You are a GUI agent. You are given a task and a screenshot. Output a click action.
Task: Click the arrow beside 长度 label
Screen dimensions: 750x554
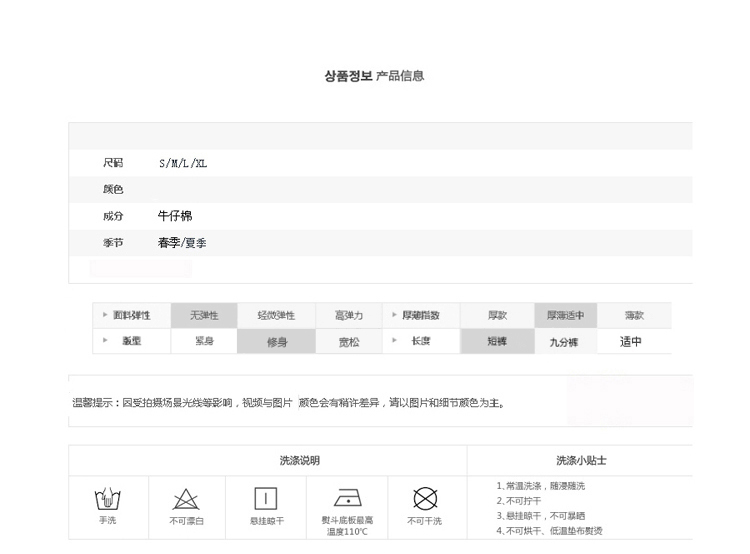394,341
